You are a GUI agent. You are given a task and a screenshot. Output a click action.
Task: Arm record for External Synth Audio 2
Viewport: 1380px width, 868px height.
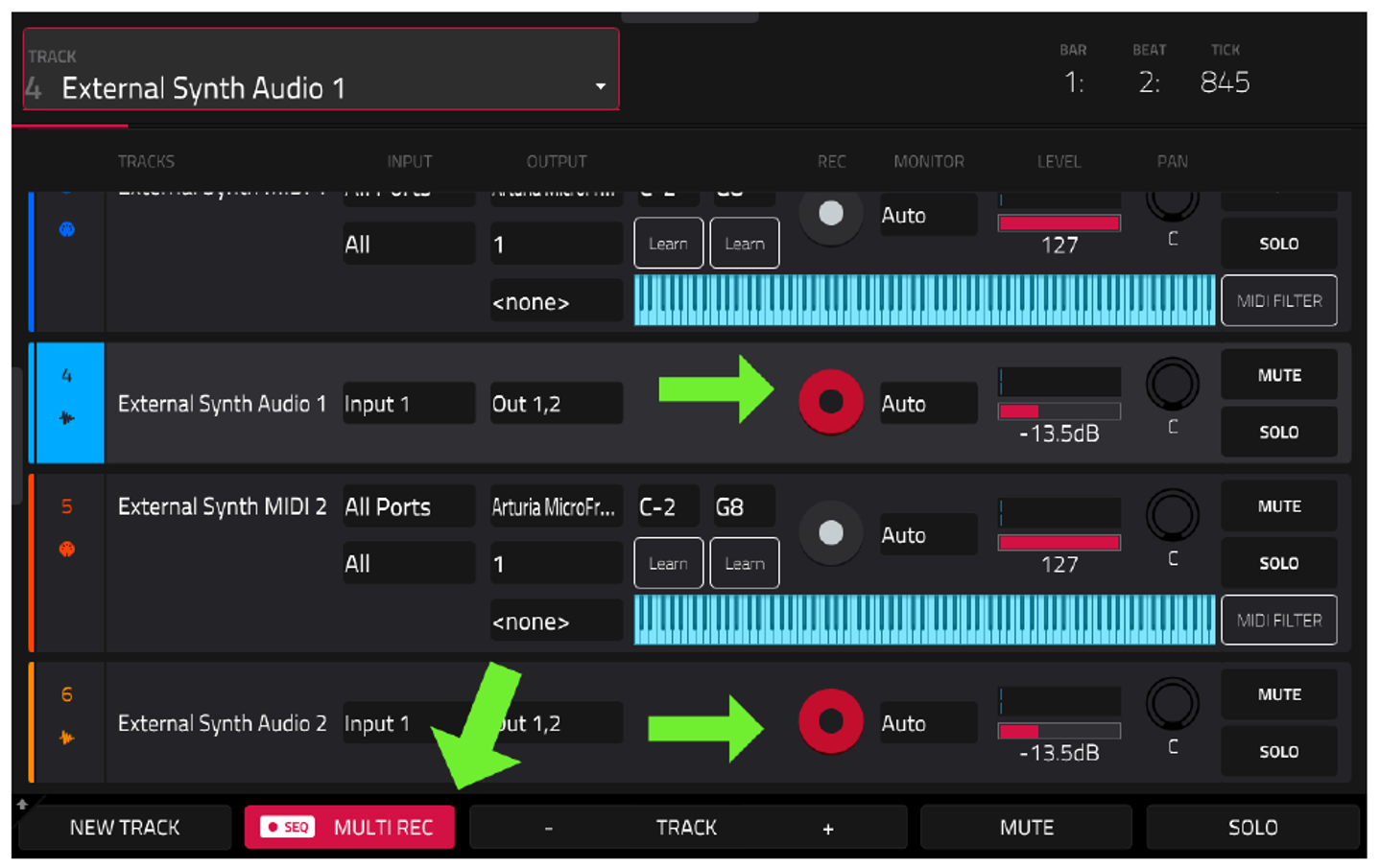coord(831,721)
